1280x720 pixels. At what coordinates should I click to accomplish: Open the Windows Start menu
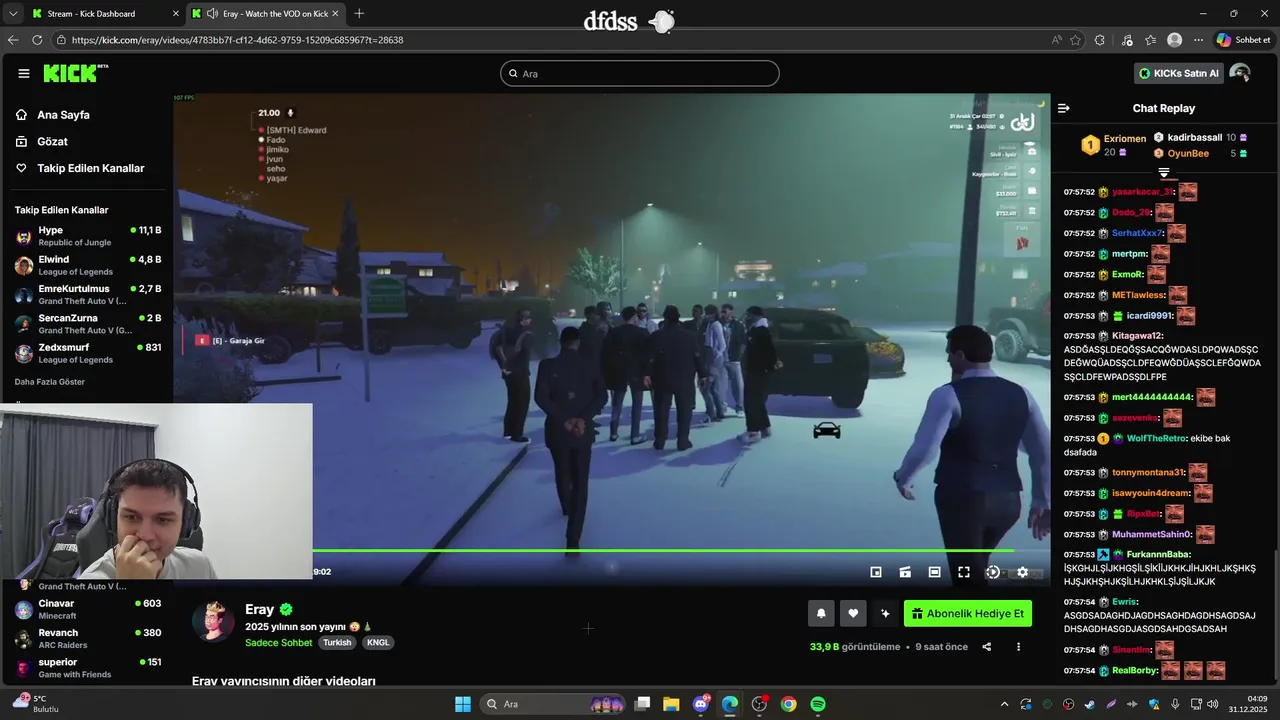pos(463,704)
